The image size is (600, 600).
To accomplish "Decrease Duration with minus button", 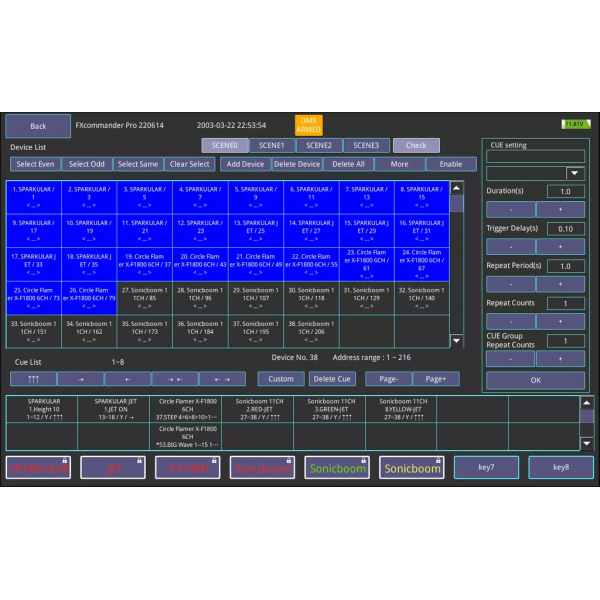I will point(510,209).
